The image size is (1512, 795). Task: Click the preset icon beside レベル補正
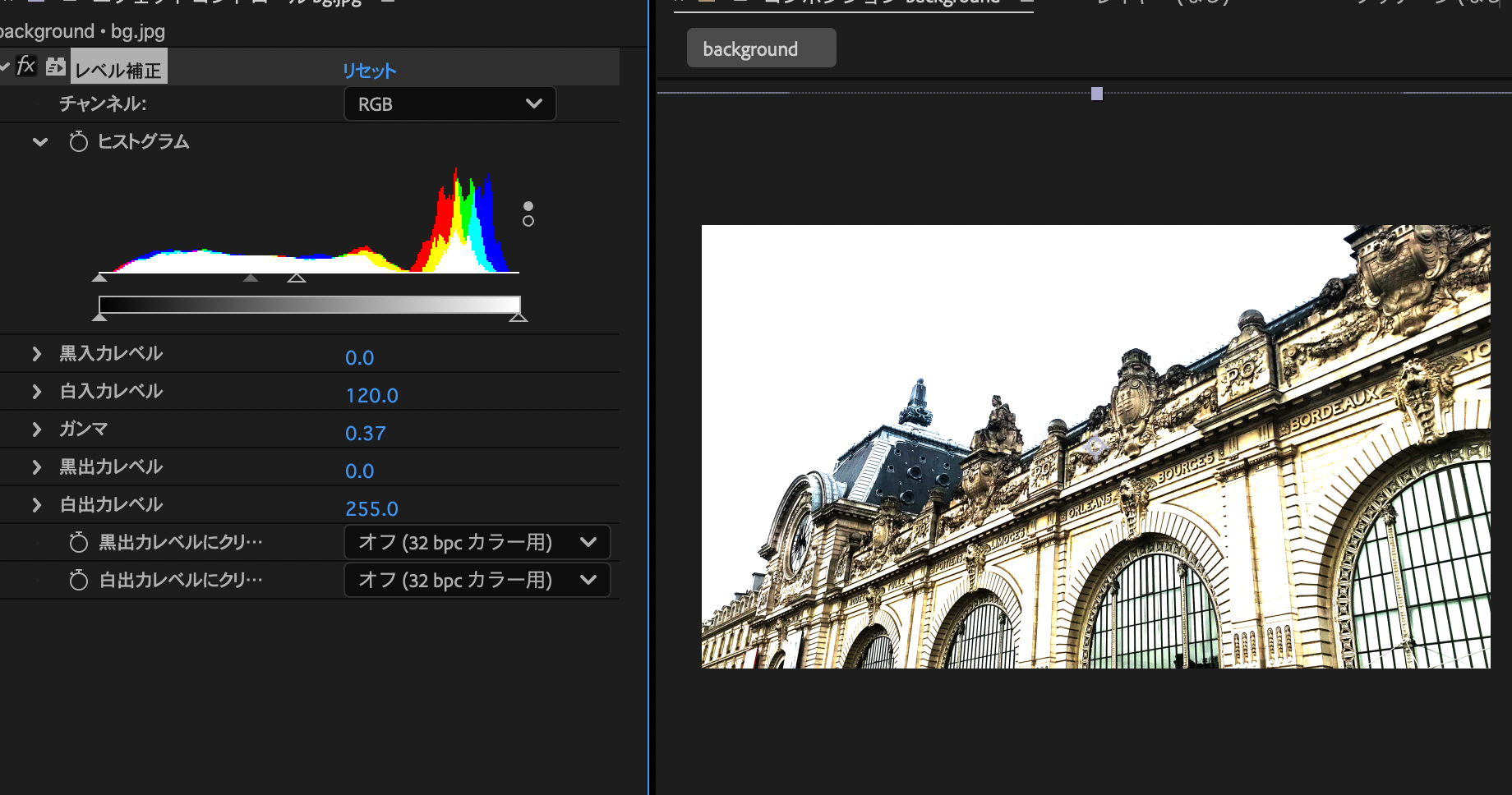(x=55, y=67)
